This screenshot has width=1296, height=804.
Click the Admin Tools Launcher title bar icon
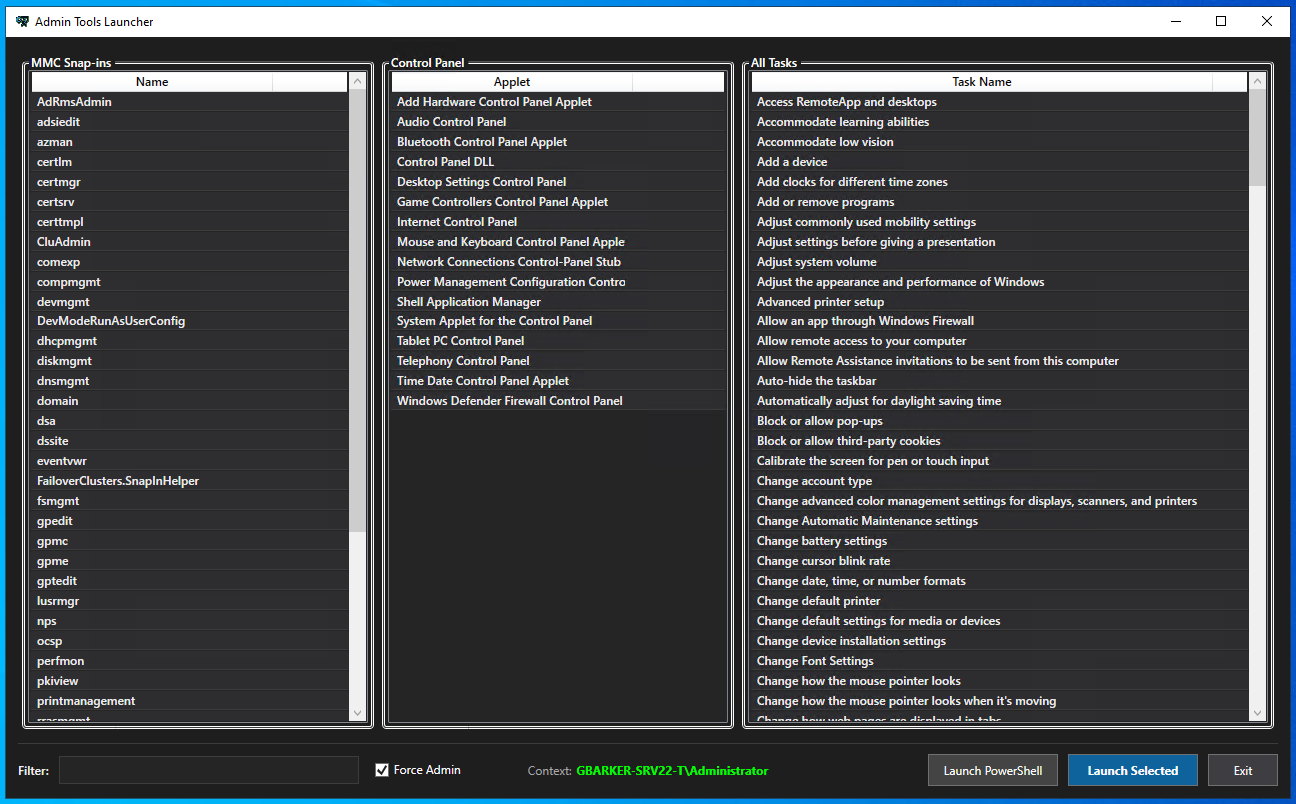point(22,21)
